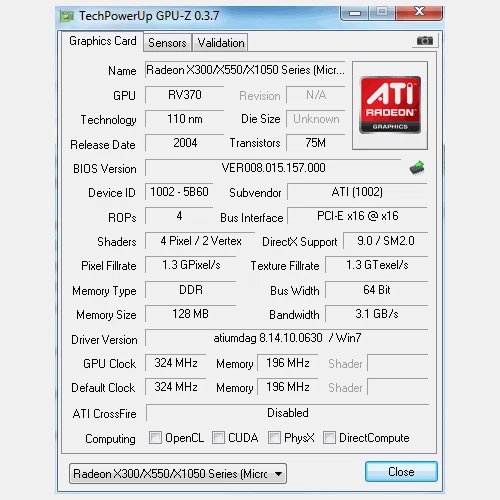Click the Default Clock value 324 MHz
The image size is (500, 500).
point(176,387)
